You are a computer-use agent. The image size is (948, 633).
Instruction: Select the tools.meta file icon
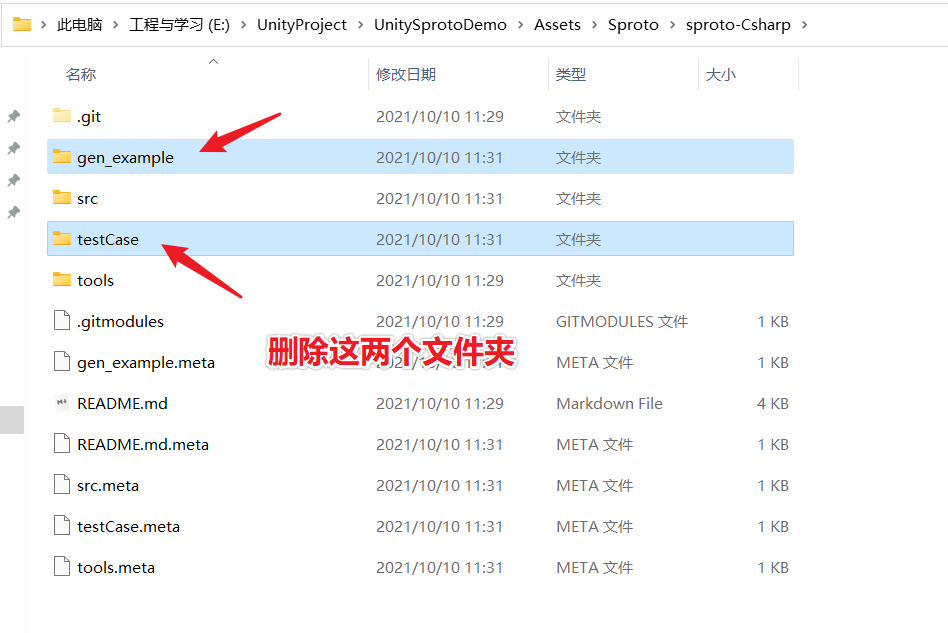(60, 567)
